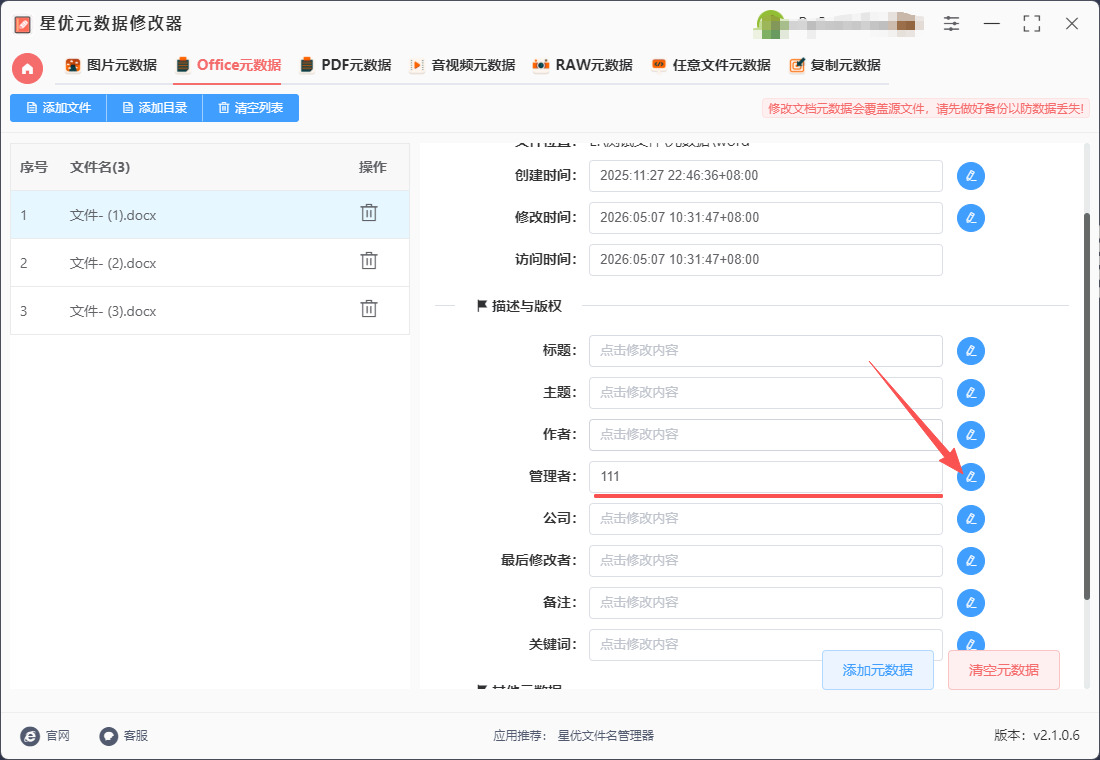Select the file row 文件- (1).docx
The width and height of the screenshot is (1100, 760).
[x=210, y=215]
